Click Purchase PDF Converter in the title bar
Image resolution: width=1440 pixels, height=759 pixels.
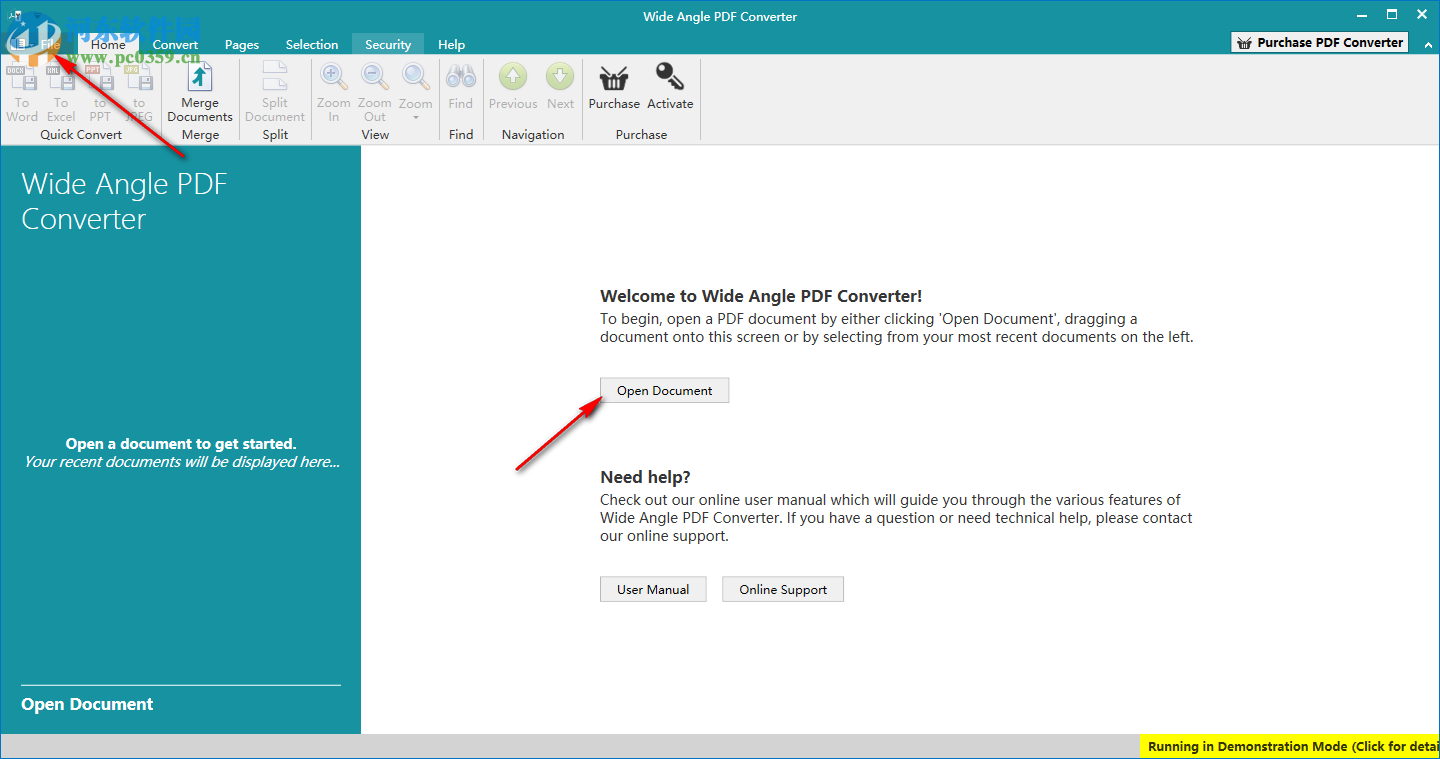click(x=1318, y=42)
